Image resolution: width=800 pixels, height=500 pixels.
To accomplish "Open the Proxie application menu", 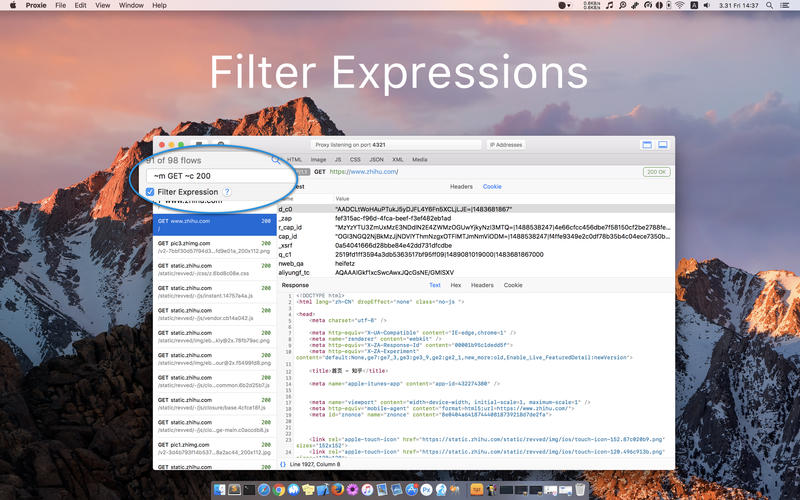I will tap(36, 5).
